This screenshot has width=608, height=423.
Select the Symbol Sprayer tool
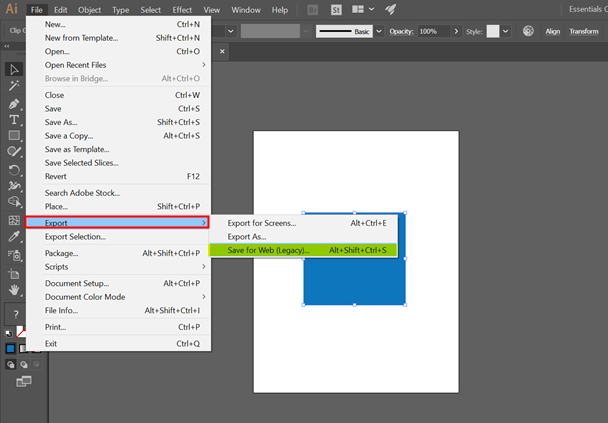click(14, 255)
